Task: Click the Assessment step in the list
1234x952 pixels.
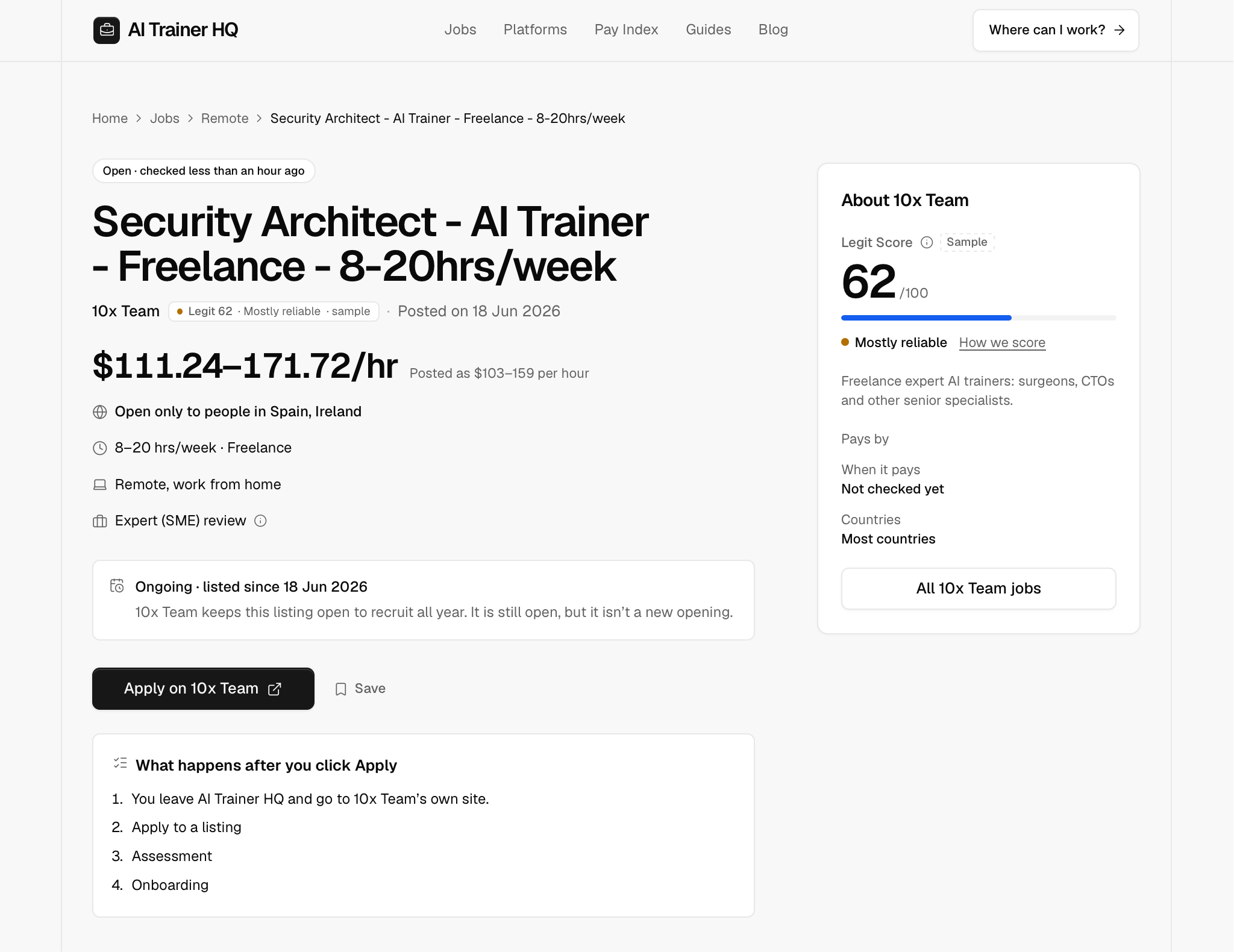Action: click(172, 856)
